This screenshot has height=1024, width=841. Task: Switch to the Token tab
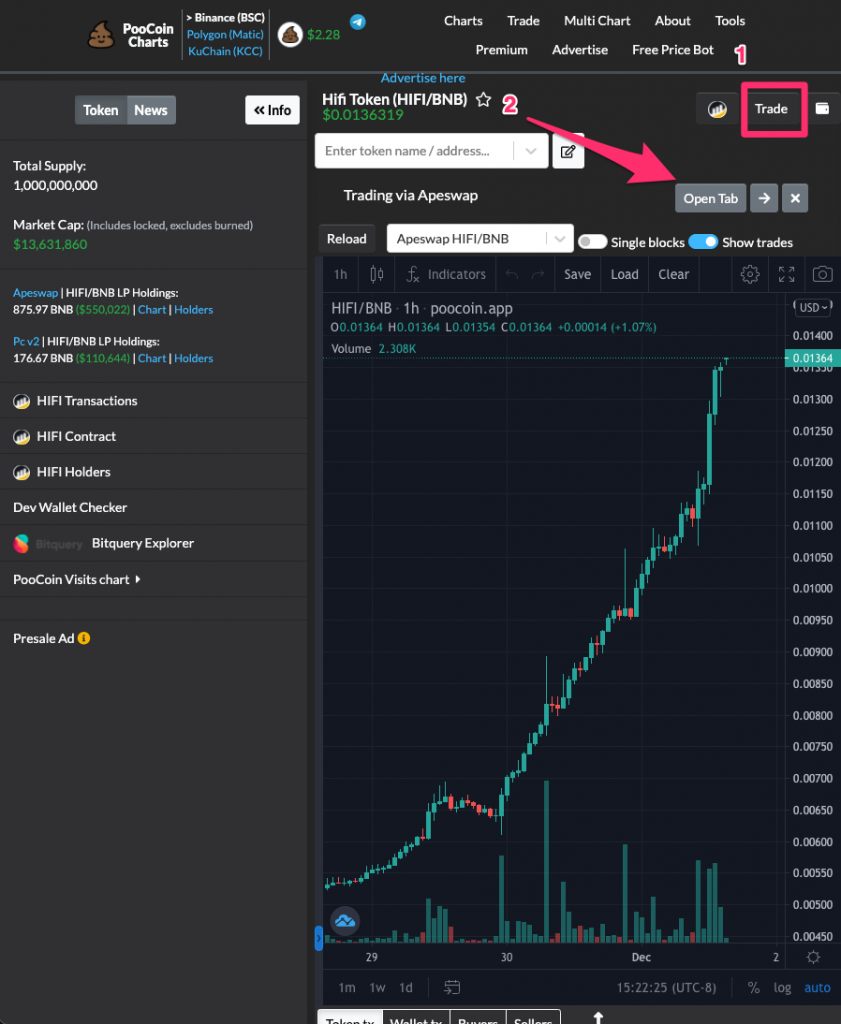[x=101, y=110]
